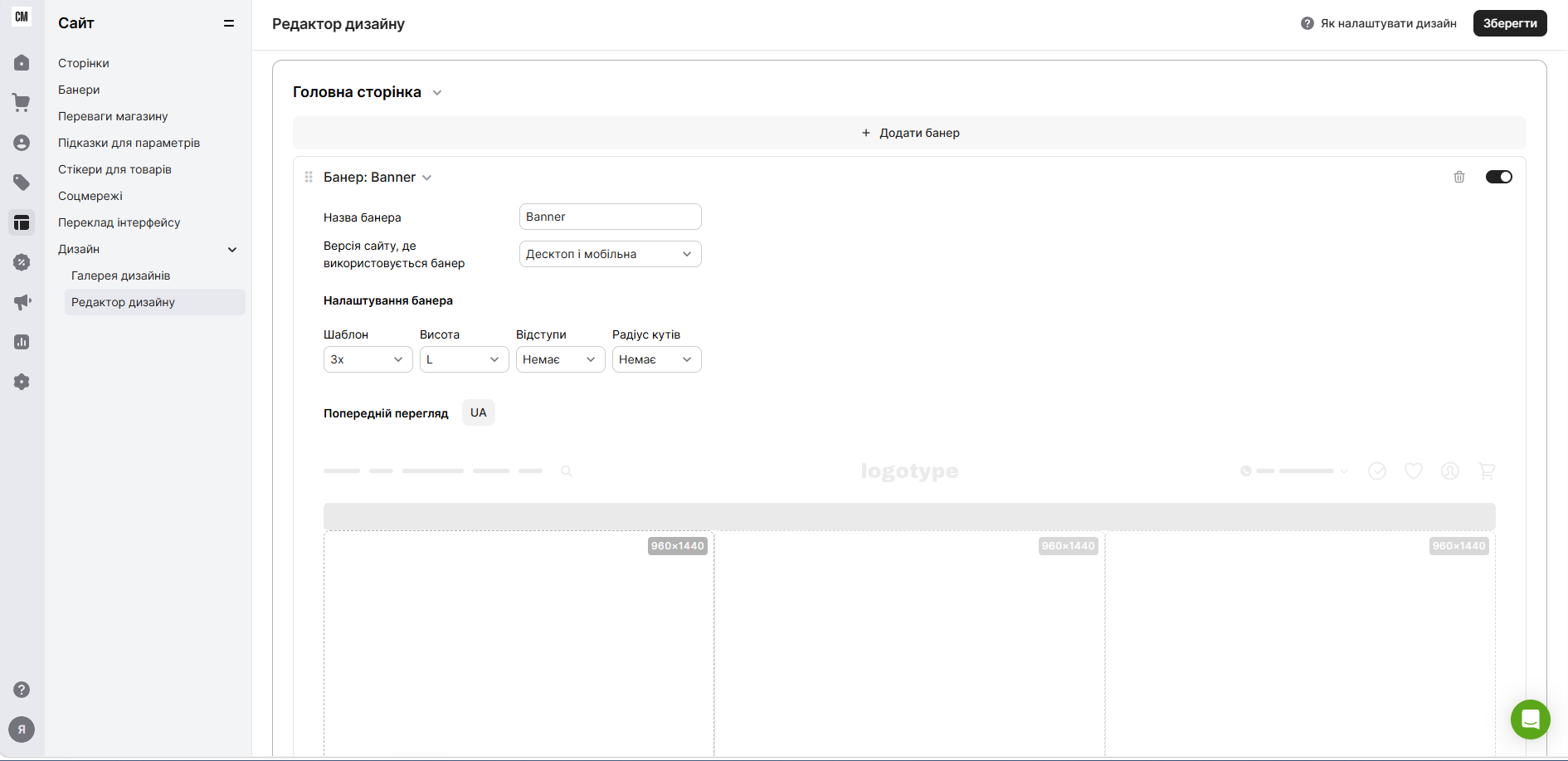Collapse the Сайт side menu icon
The image size is (1568, 761).
tap(229, 23)
